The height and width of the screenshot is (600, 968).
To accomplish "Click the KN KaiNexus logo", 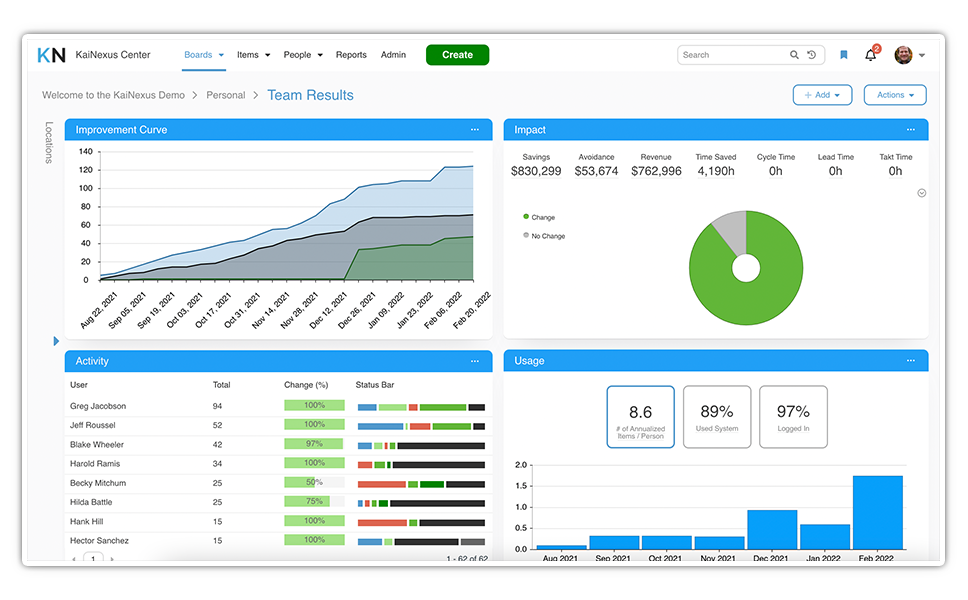I will [51, 55].
